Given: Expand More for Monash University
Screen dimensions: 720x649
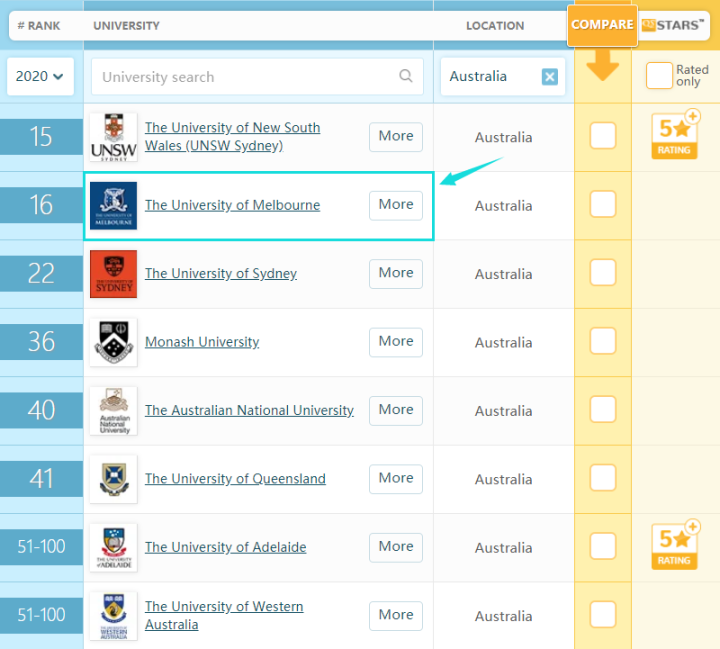Looking at the screenshot, I should tap(396, 342).
